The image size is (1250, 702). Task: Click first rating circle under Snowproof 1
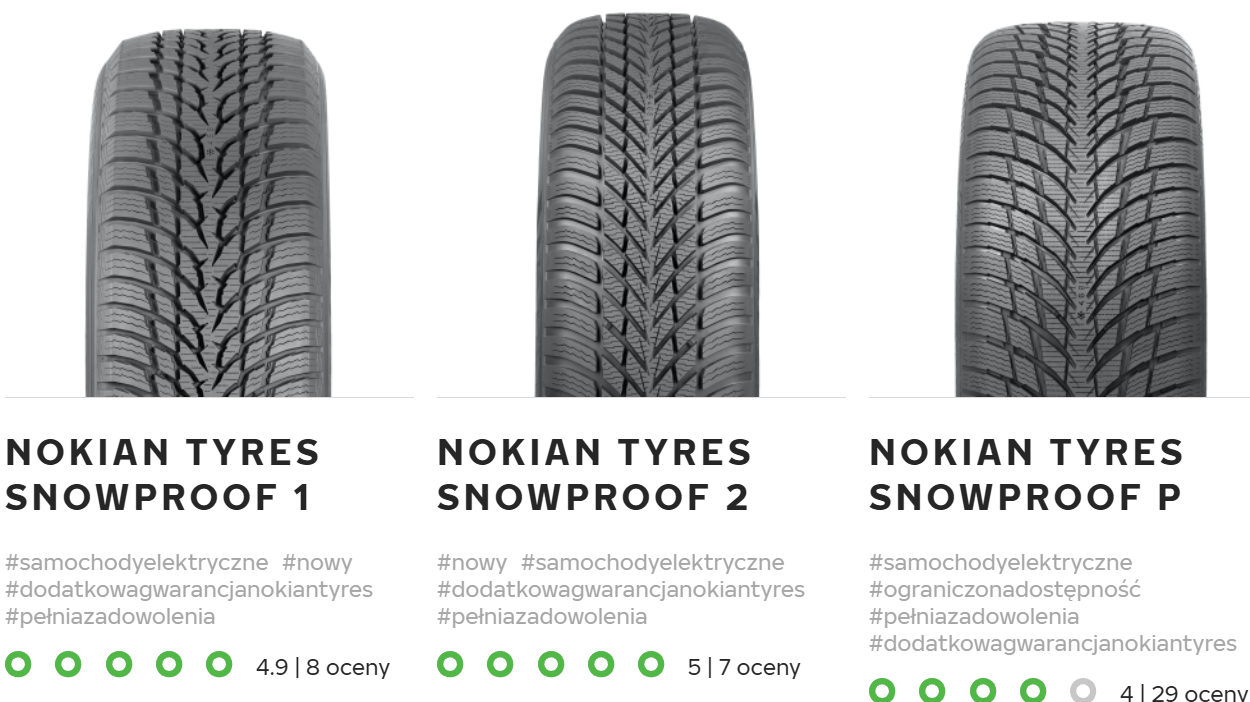click(17, 664)
